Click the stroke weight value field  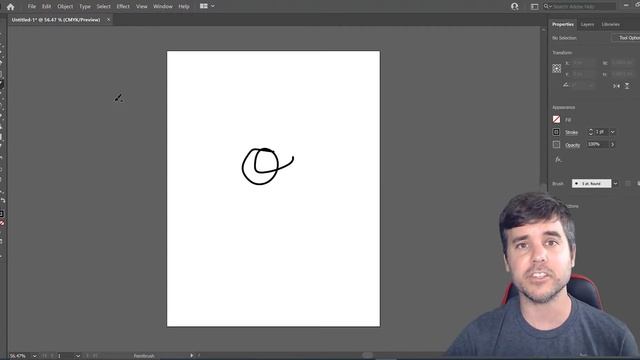601,132
